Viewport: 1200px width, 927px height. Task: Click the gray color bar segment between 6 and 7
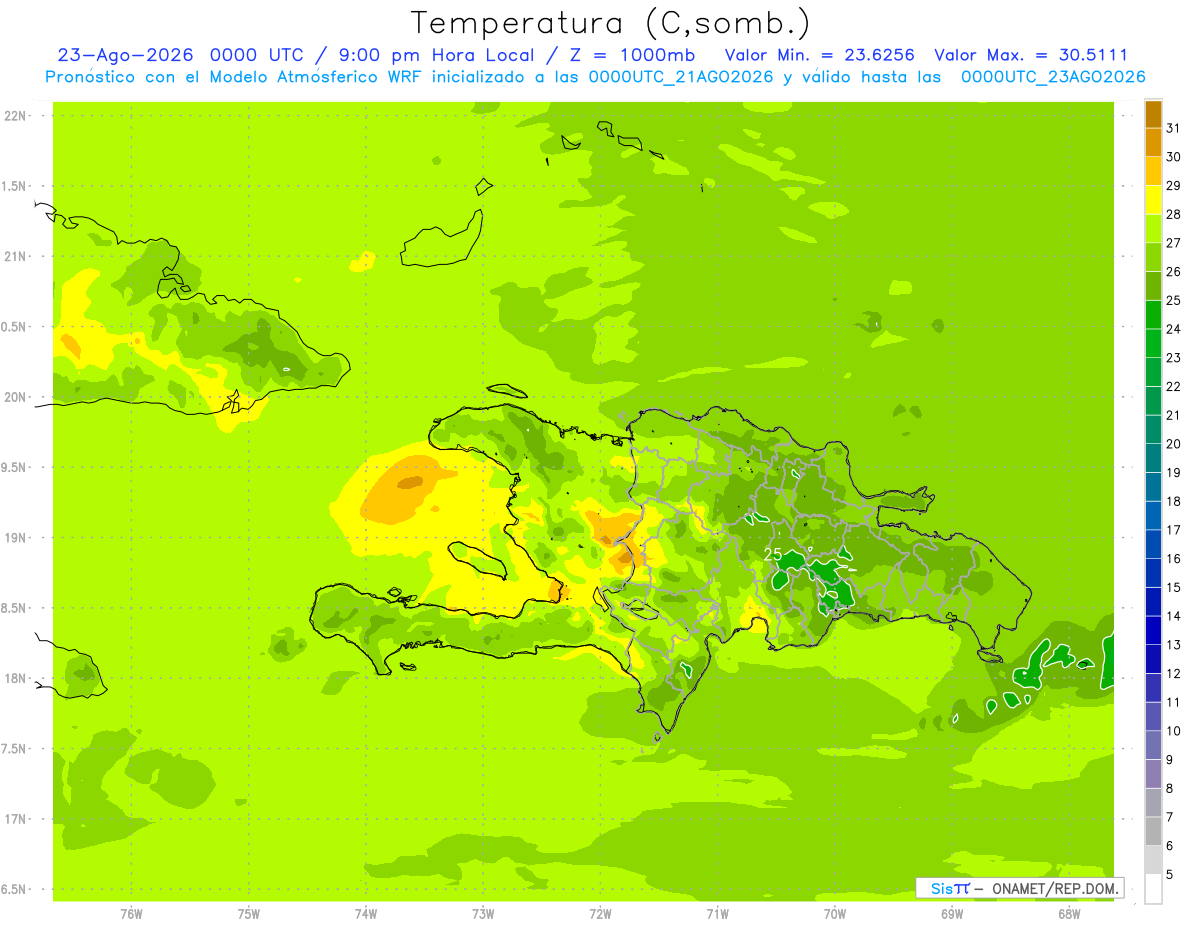[x=1153, y=831]
